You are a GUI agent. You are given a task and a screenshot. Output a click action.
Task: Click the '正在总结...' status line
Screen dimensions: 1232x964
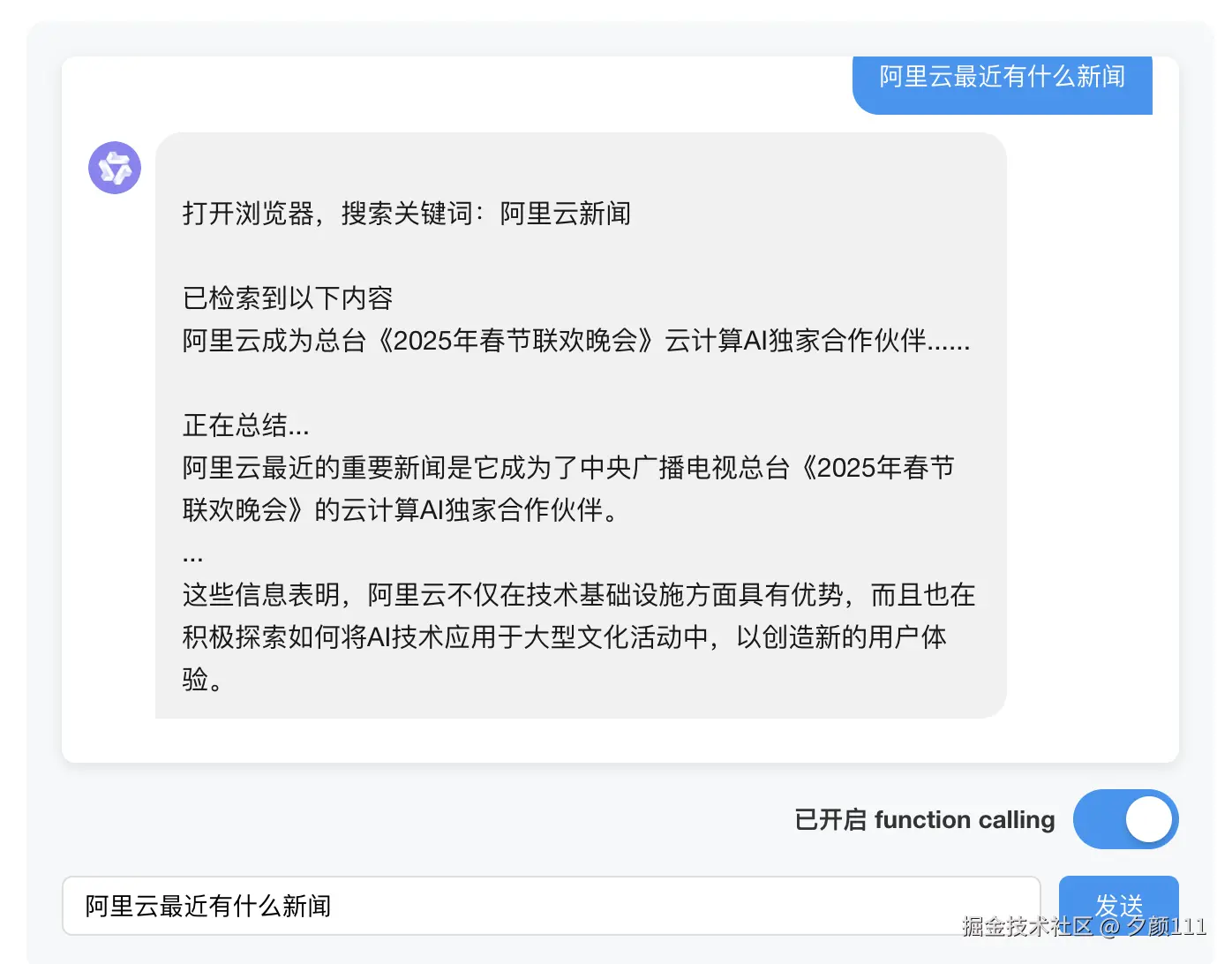pyautogui.click(x=245, y=426)
